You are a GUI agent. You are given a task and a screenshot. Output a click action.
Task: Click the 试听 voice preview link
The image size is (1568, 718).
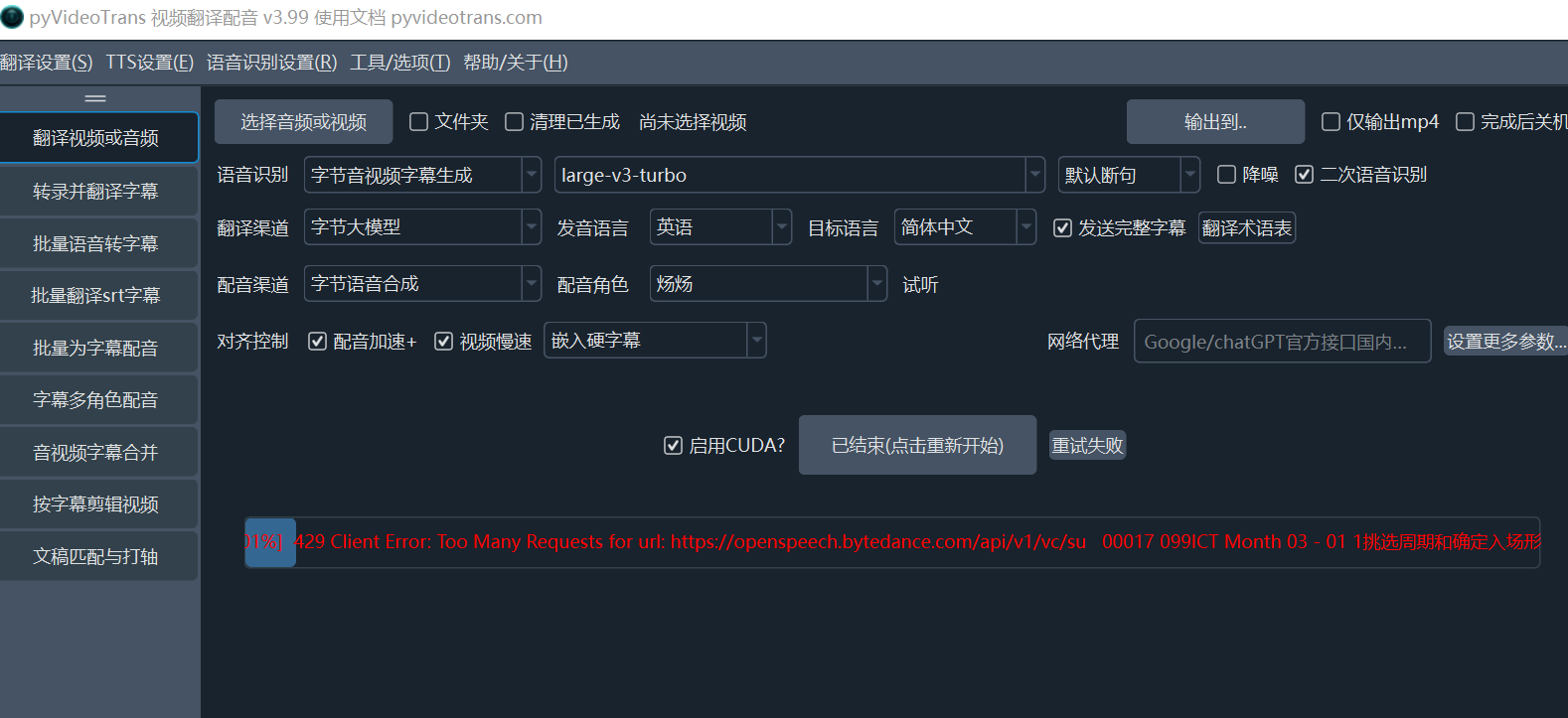coord(919,285)
